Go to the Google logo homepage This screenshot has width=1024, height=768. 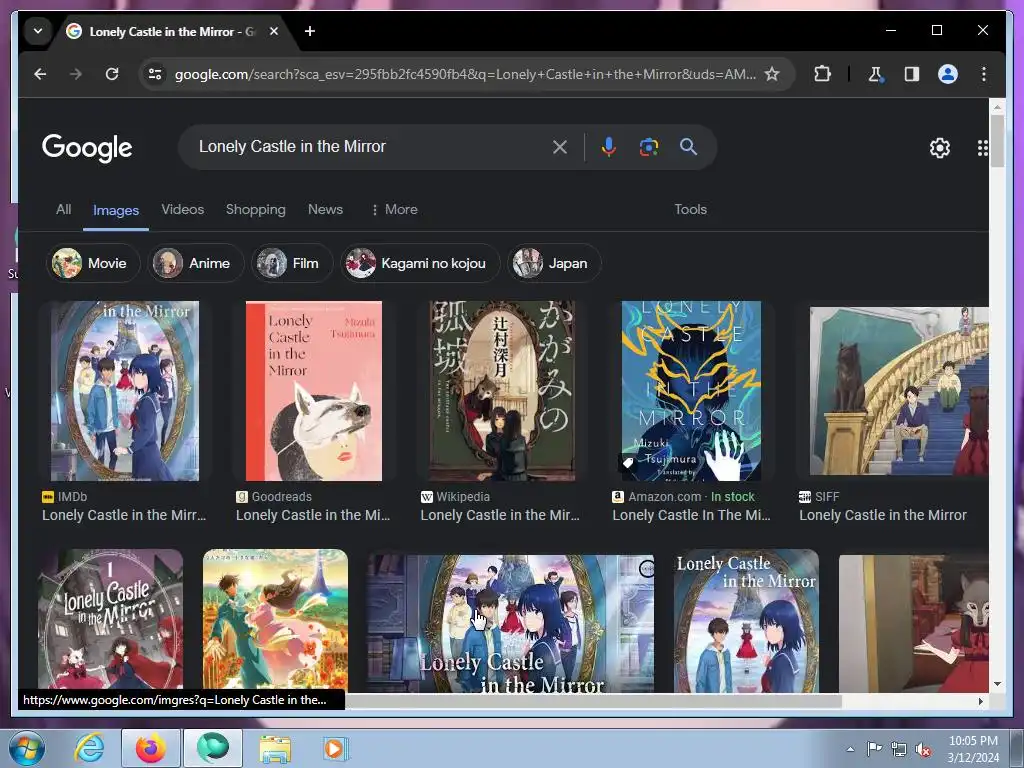tap(87, 148)
